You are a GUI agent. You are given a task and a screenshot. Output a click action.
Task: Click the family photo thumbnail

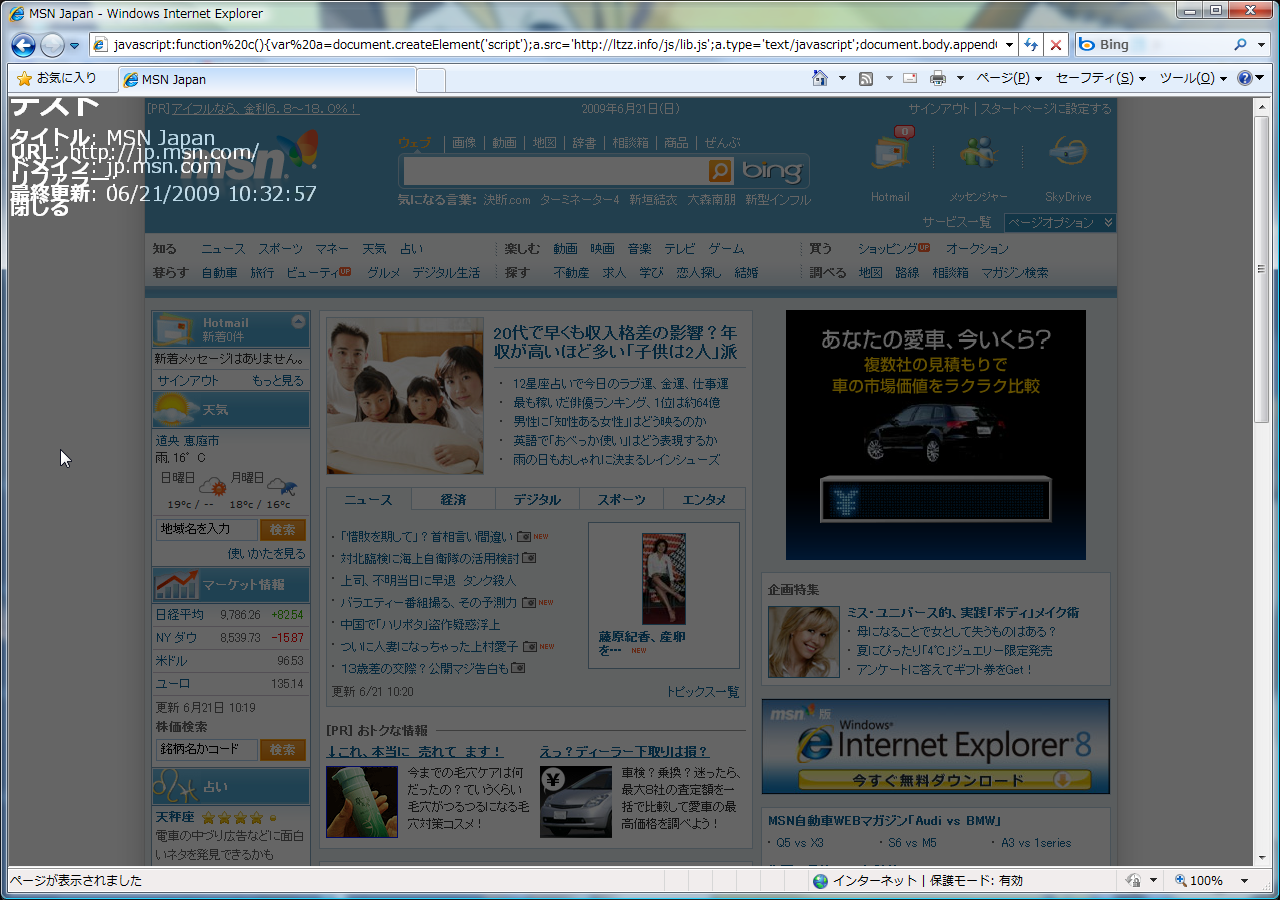click(x=405, y=397)
